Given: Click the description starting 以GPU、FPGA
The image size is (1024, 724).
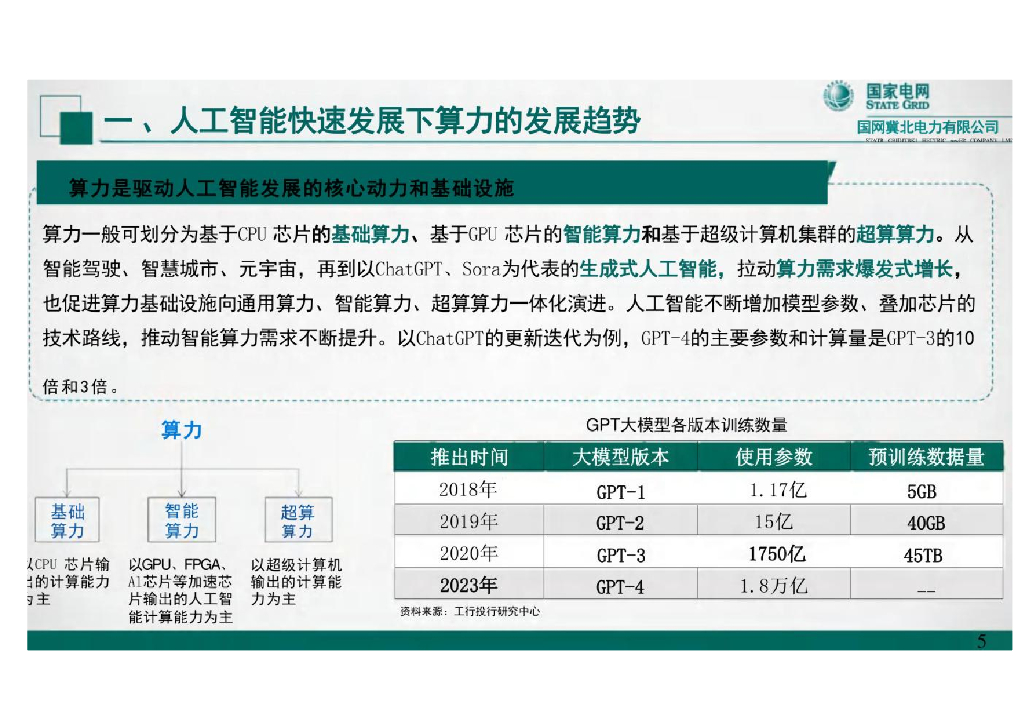Looking at the screenshot, I should coord(180,590).
